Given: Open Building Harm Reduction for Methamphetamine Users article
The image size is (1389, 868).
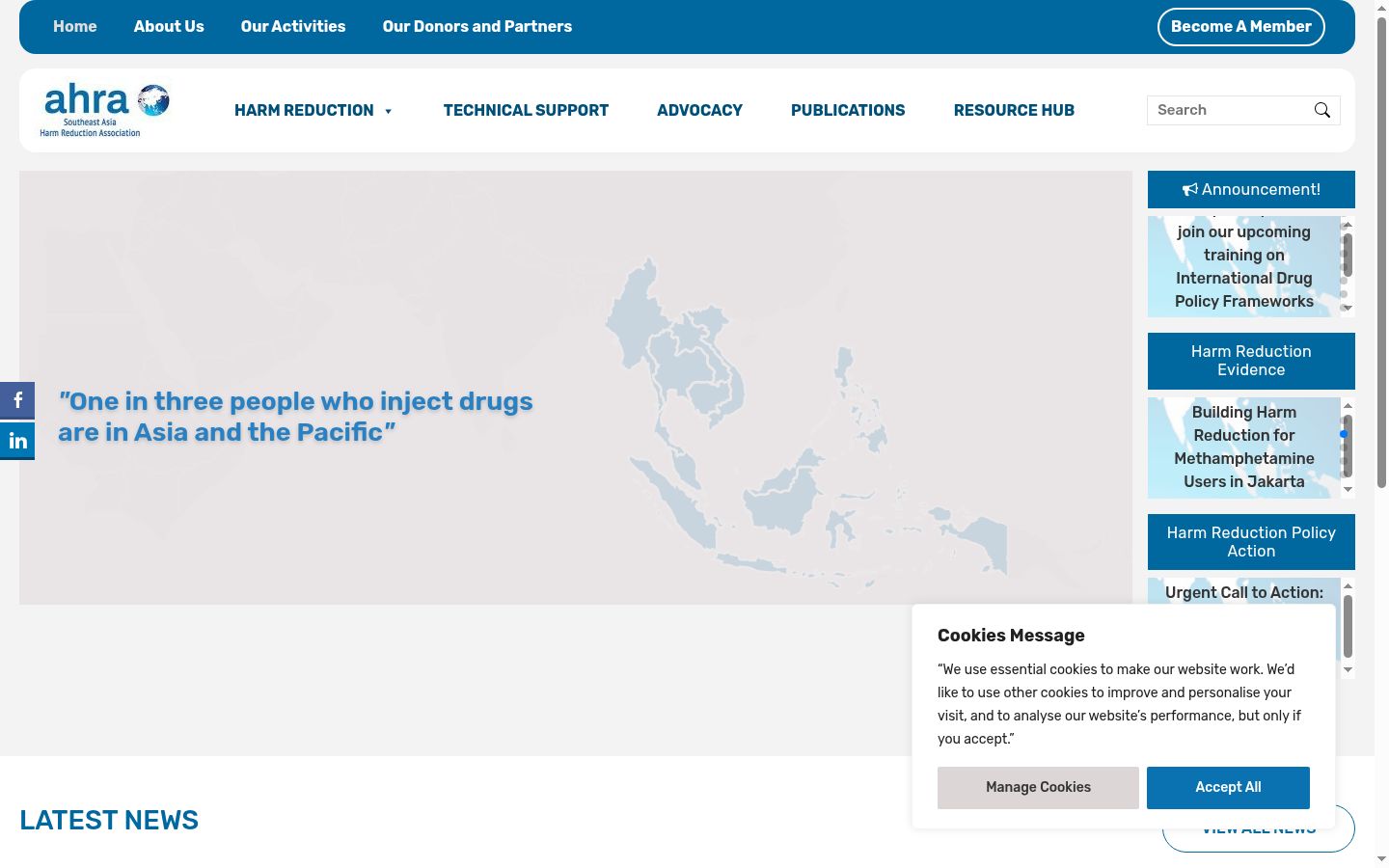Looking at the screenshot, I should [x=1244, y=447].
